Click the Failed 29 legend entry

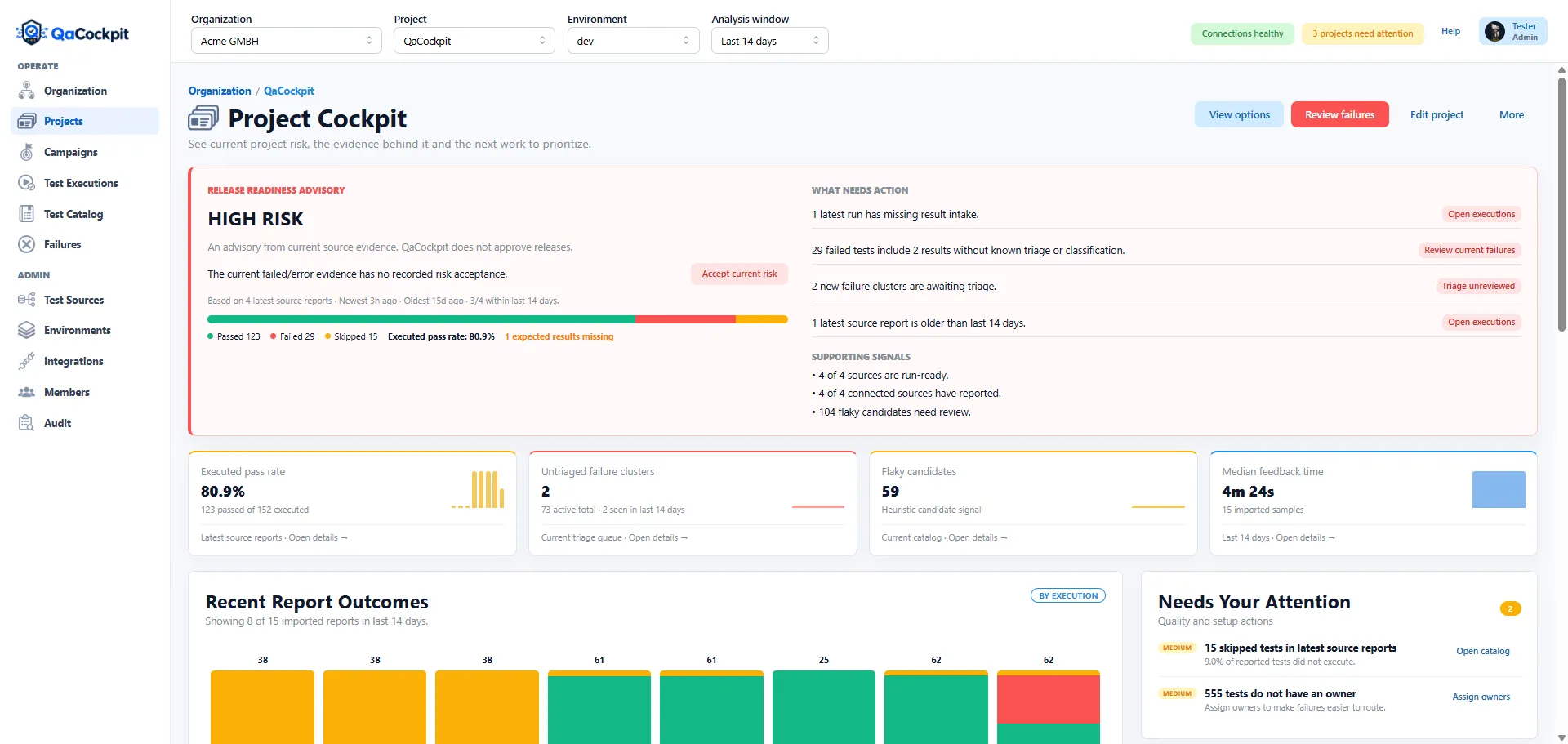[x=292, y=336]
